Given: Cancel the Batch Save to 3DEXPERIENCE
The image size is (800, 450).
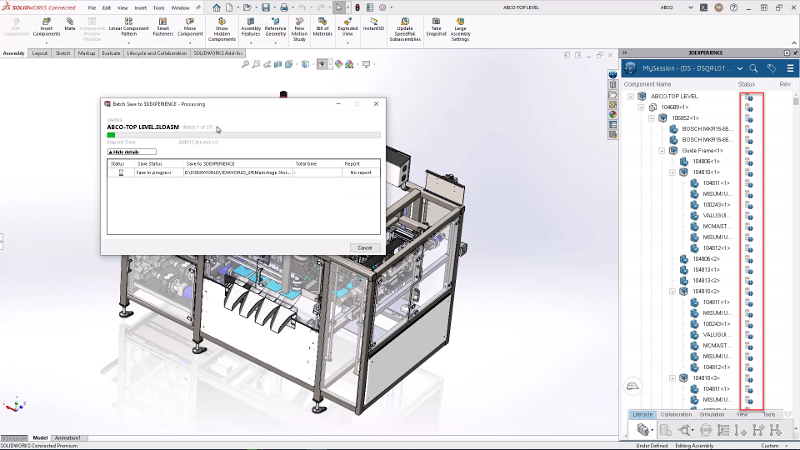Looking at the screenshot, I should pyautogui.click(x=365, y=248).
